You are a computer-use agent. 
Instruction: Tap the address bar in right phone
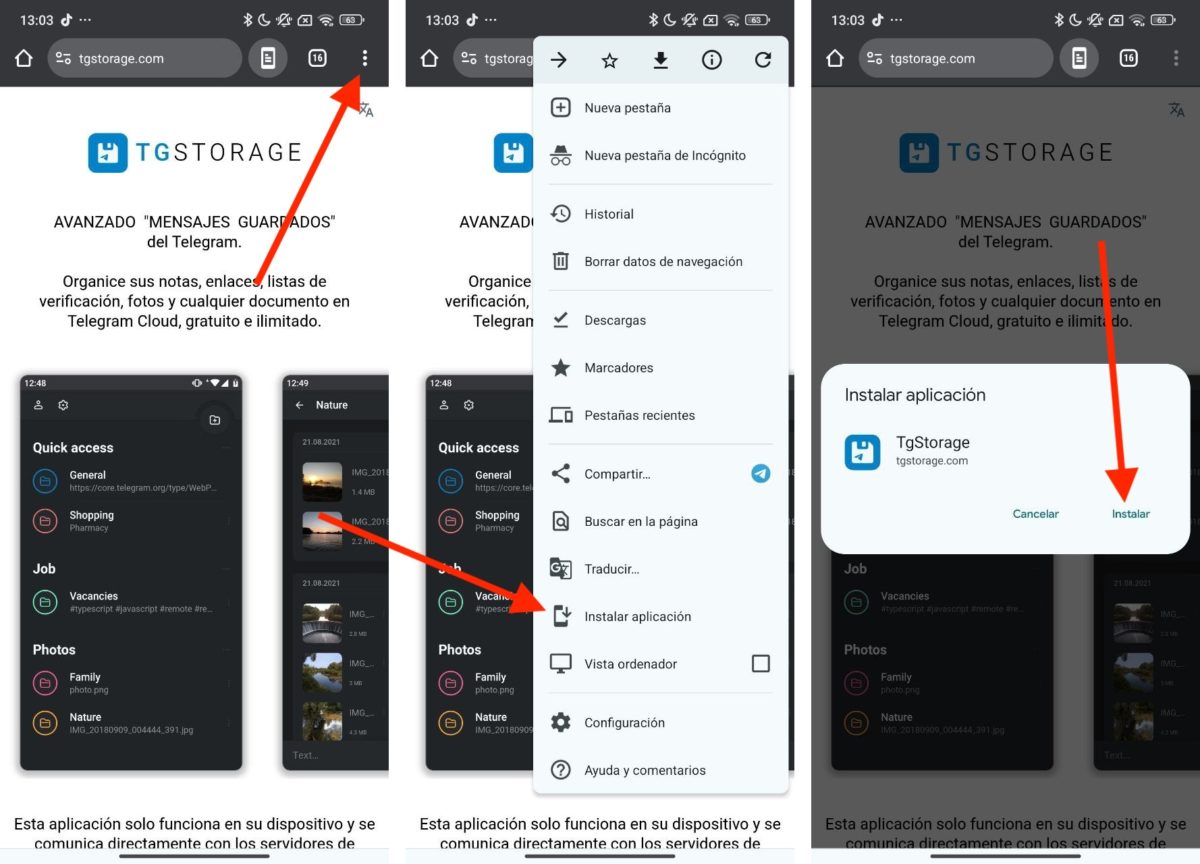(957, 58)
